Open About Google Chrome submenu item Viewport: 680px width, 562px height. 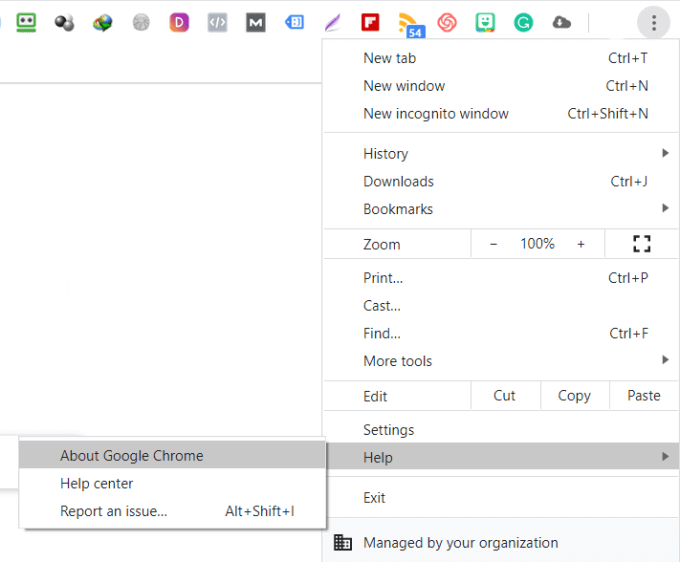click(172, 456)
